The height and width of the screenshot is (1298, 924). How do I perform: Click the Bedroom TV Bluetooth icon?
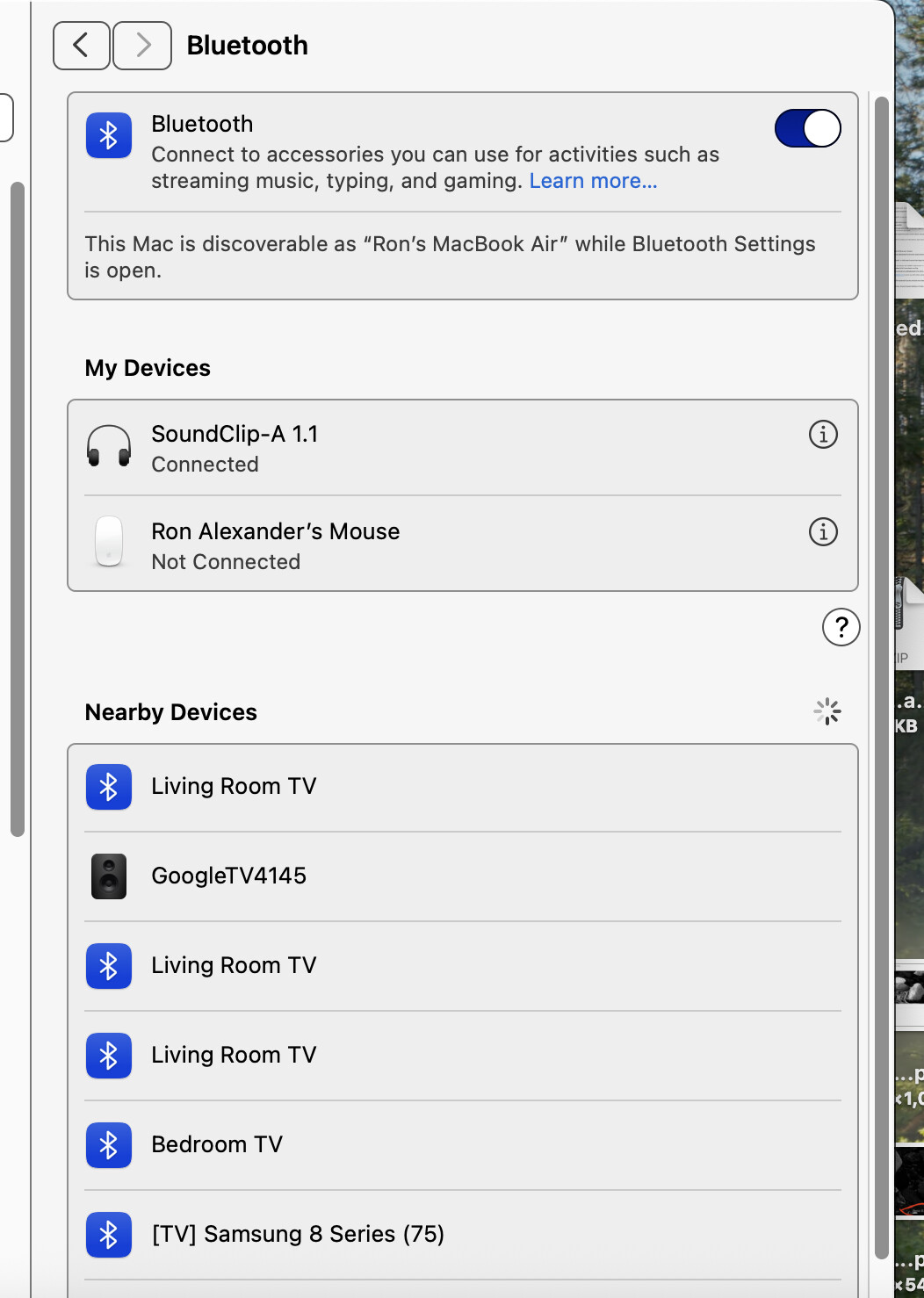point(109,1144)
